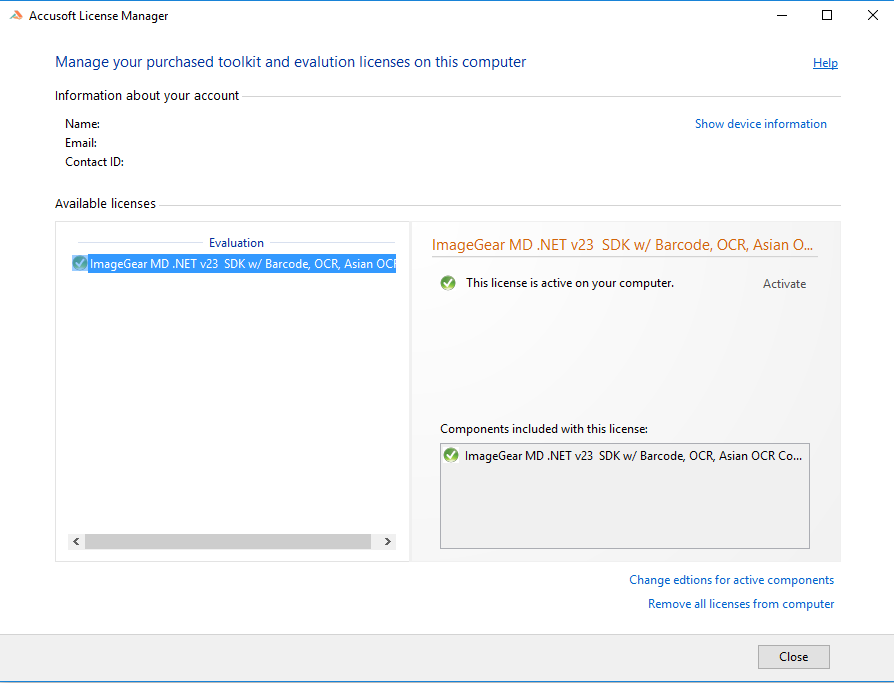Close window using title bar X
Screen dimensions: 894x683
873,15
